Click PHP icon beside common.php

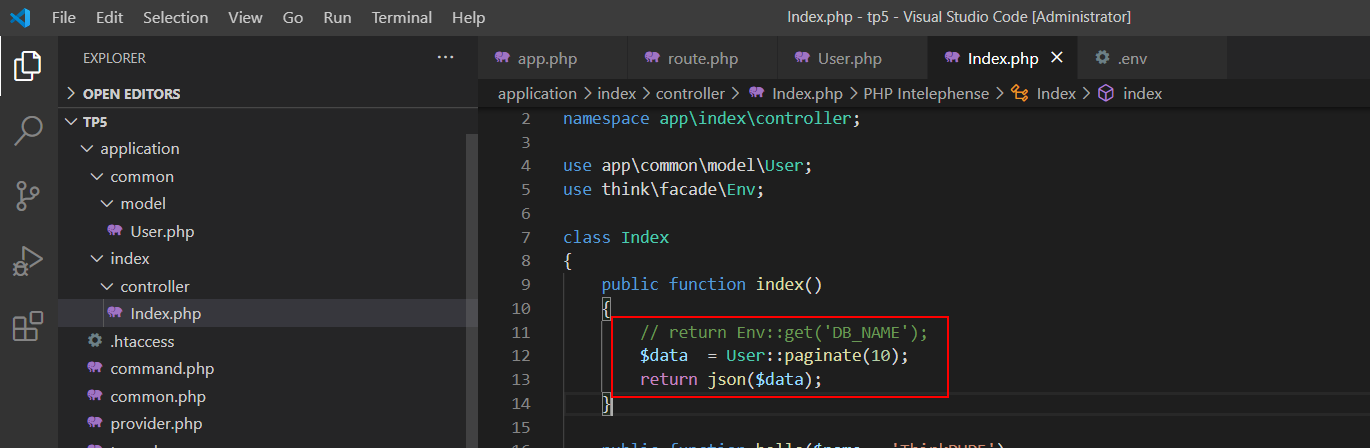pos(95,396)
